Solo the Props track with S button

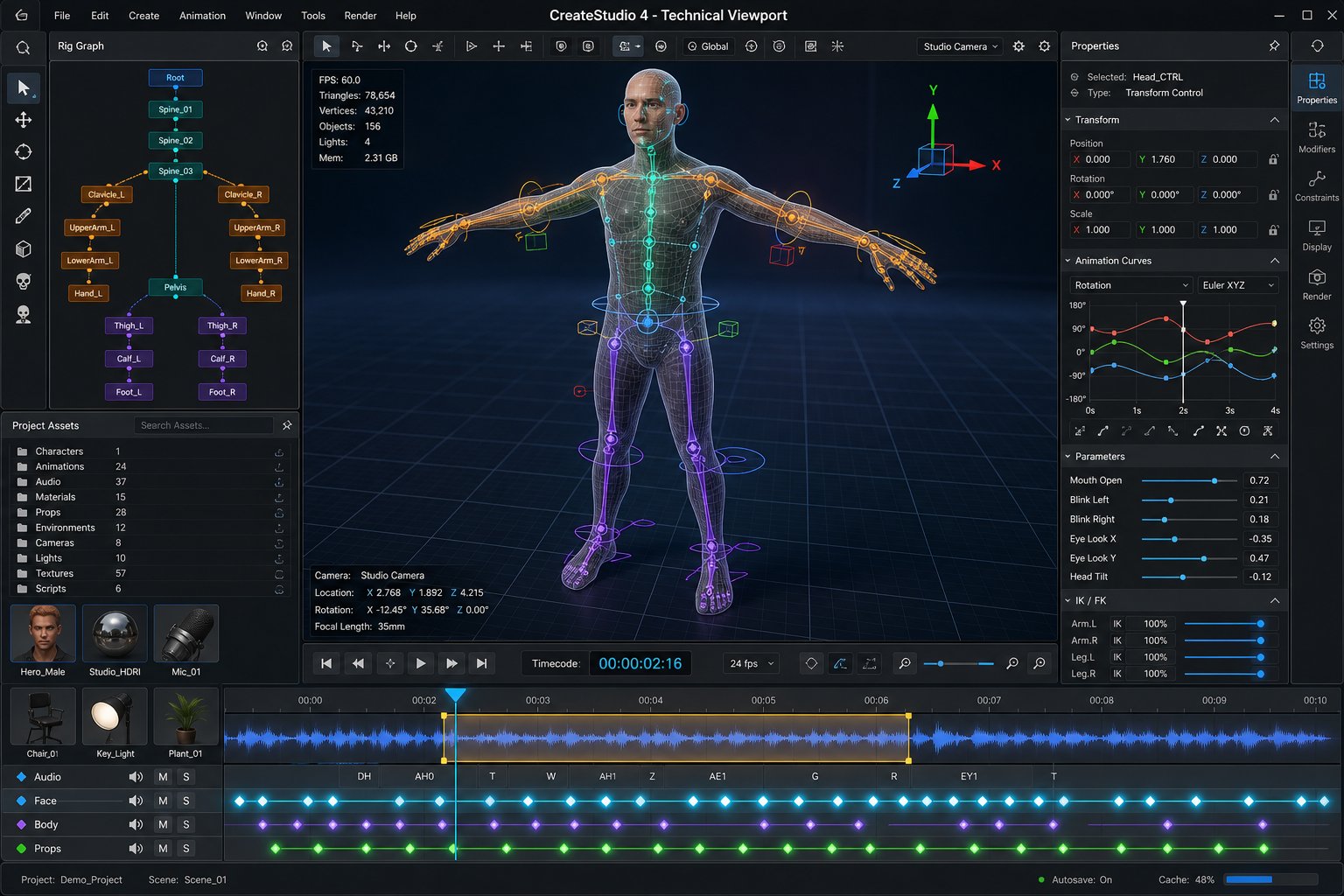pos(186,848)
